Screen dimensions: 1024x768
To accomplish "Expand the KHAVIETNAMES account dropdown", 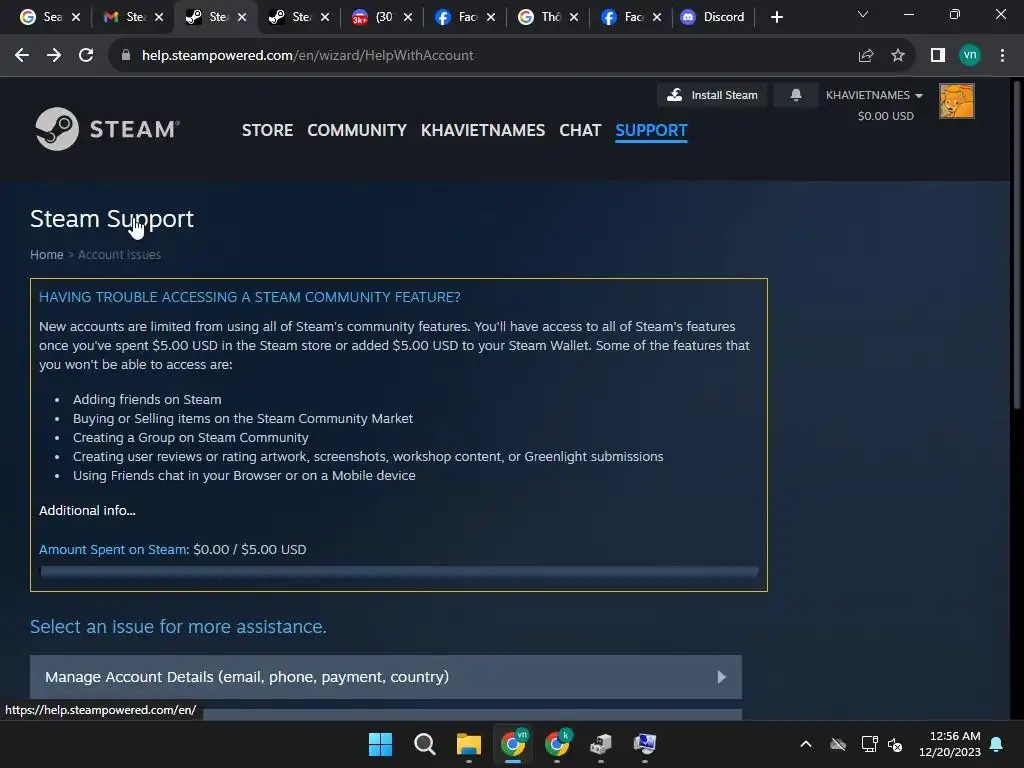I will coord(874,95).
